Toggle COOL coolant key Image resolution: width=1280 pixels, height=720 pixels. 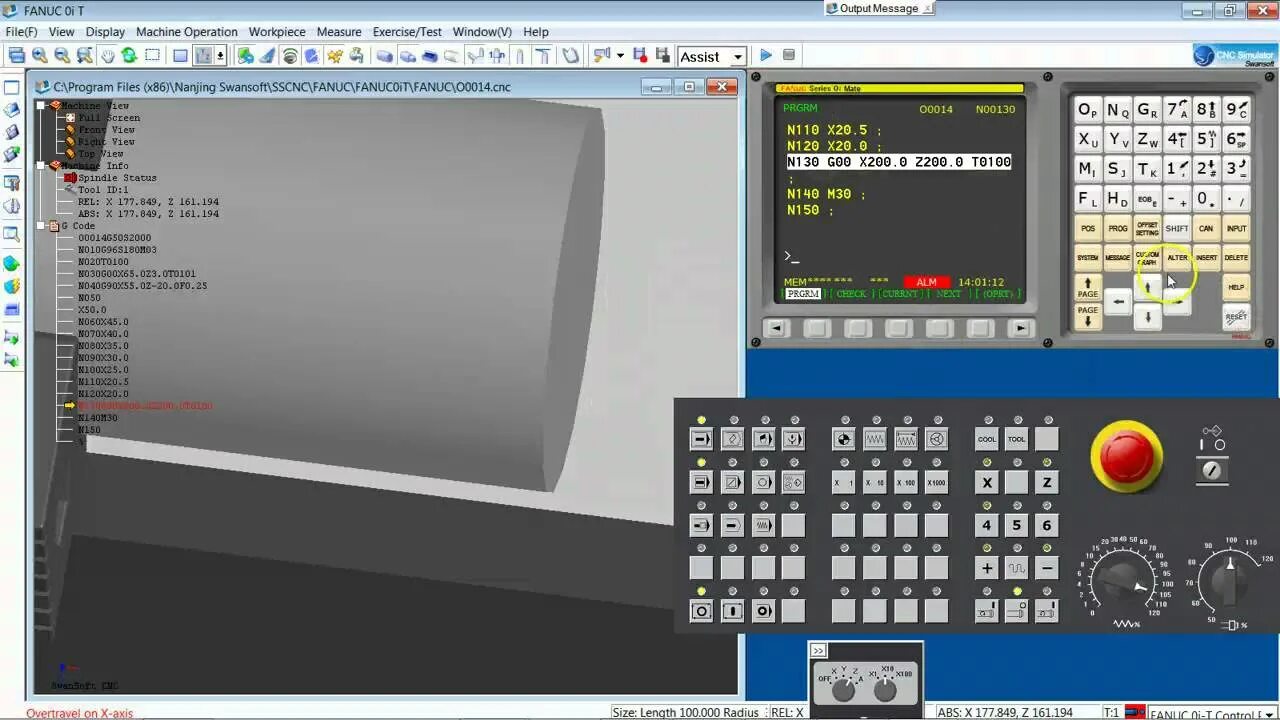987,439
